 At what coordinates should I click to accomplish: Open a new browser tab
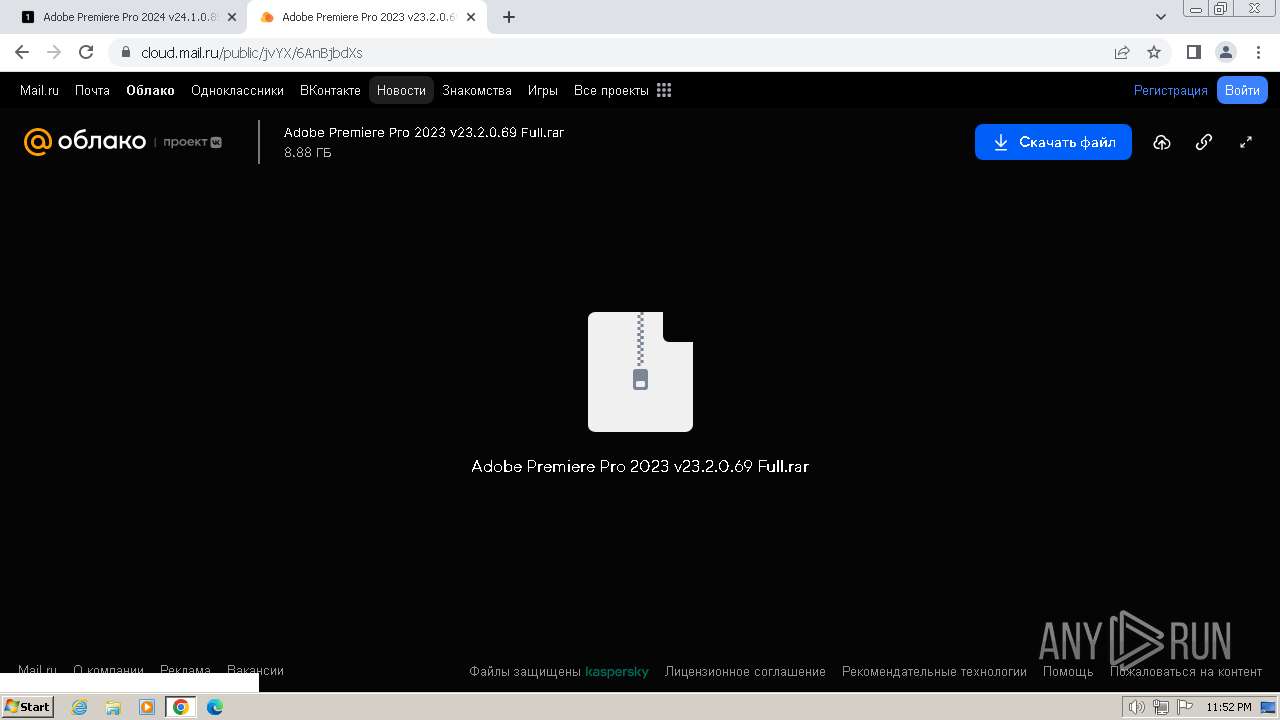tap(509, 17)
